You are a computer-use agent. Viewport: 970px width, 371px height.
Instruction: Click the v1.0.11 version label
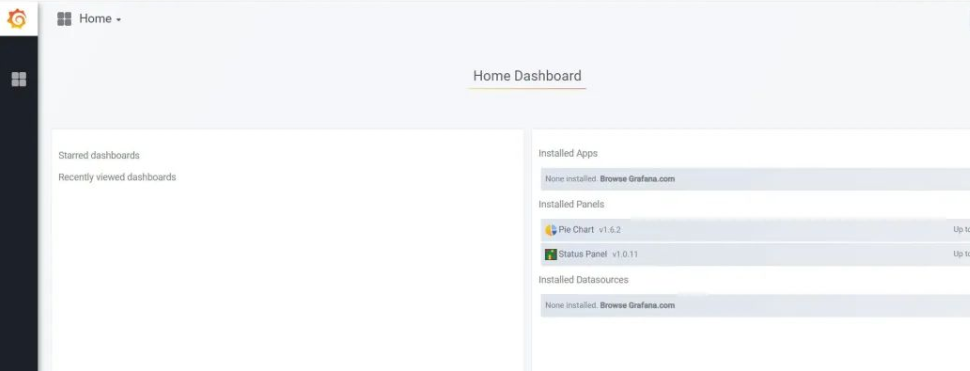pyautogui.click(x=625, y=254)
